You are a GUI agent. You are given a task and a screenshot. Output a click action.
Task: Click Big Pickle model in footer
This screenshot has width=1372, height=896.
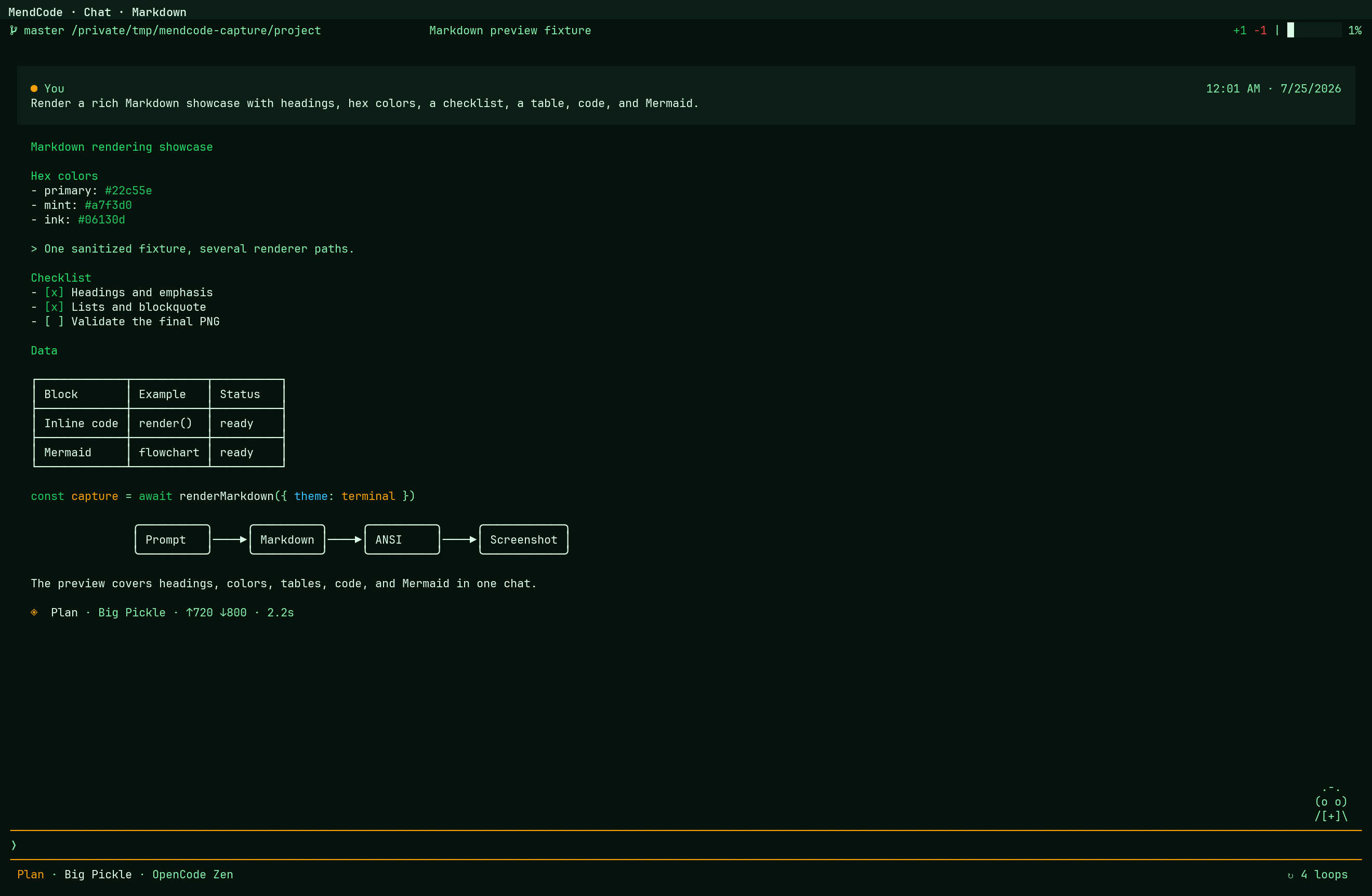[x=98, y=874]
